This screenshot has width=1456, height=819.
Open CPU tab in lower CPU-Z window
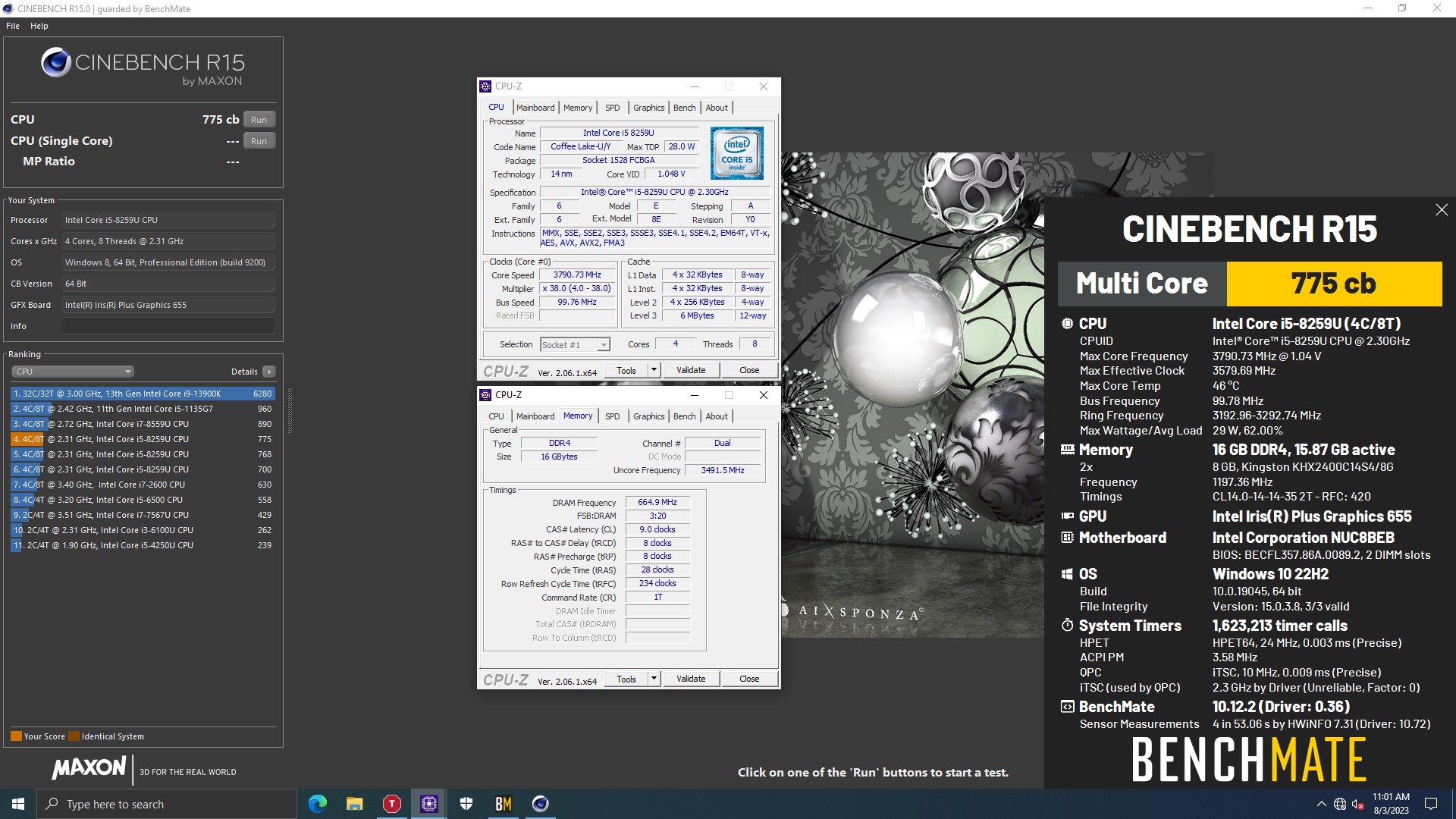pos(496,416)
